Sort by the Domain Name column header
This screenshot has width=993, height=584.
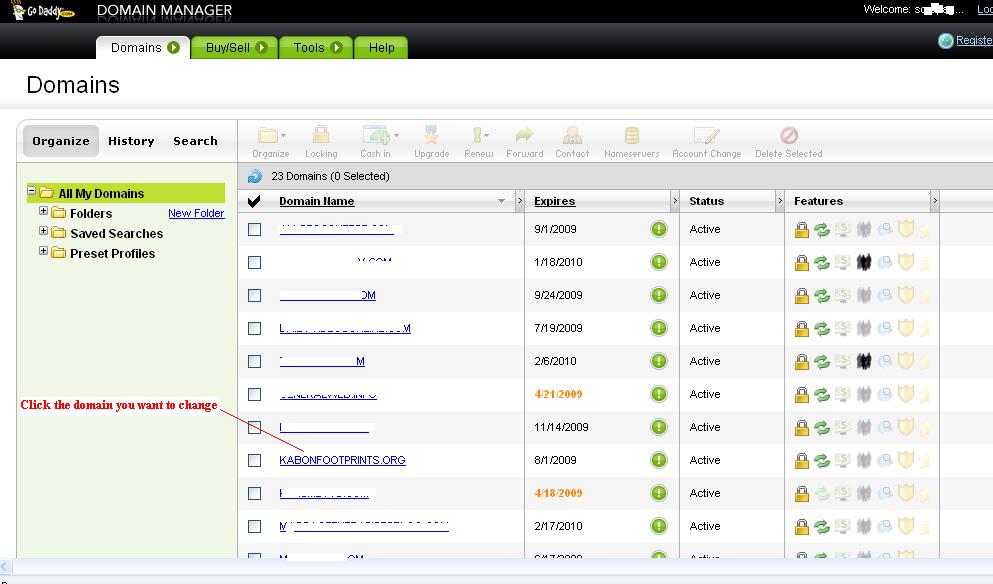[x=317, y=201]
